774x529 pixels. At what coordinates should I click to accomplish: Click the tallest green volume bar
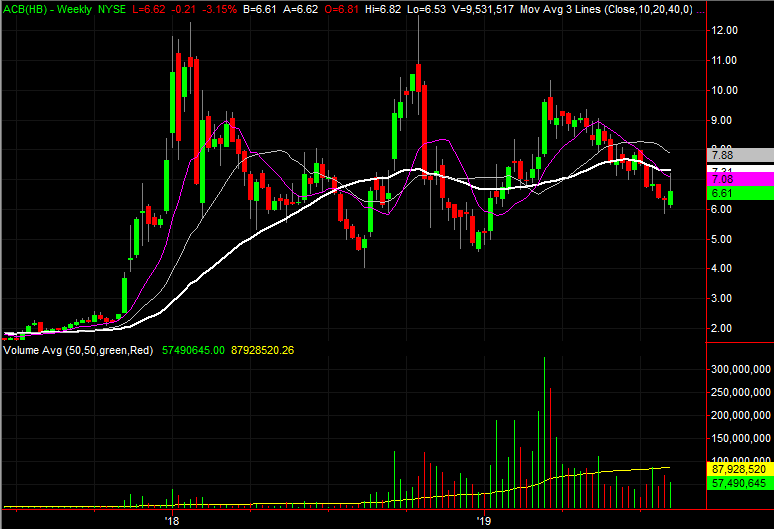coord(544,433)
